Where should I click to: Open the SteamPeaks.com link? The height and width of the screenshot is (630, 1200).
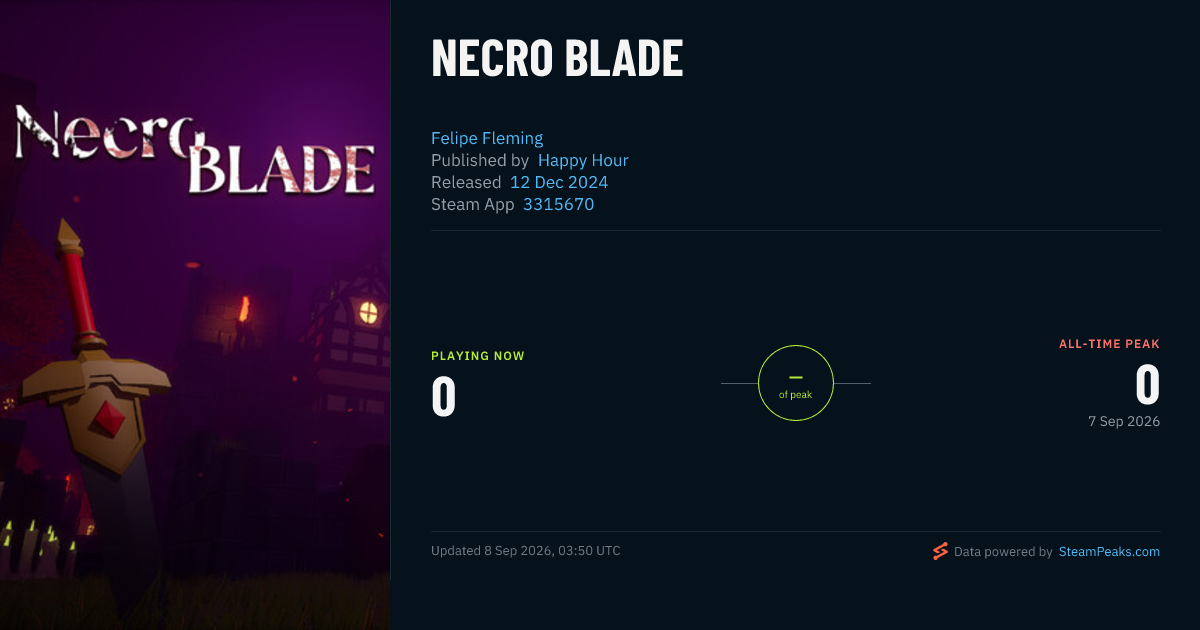[x=1109, y=551]
